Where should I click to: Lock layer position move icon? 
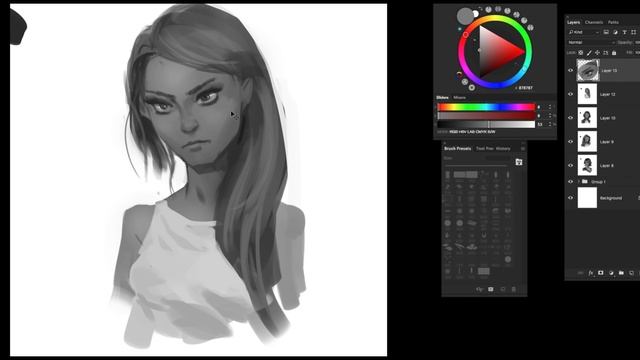coord(597,53)
